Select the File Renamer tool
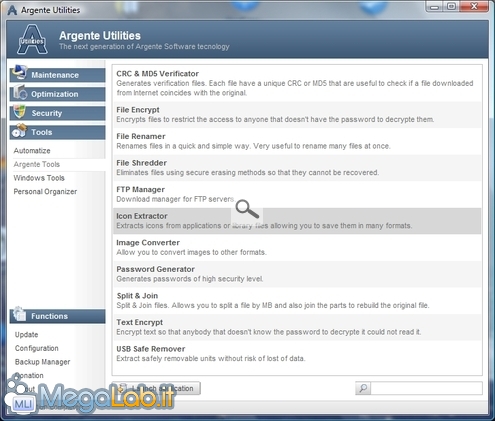The height and width of the screenshot is (421, 495). 297,141
